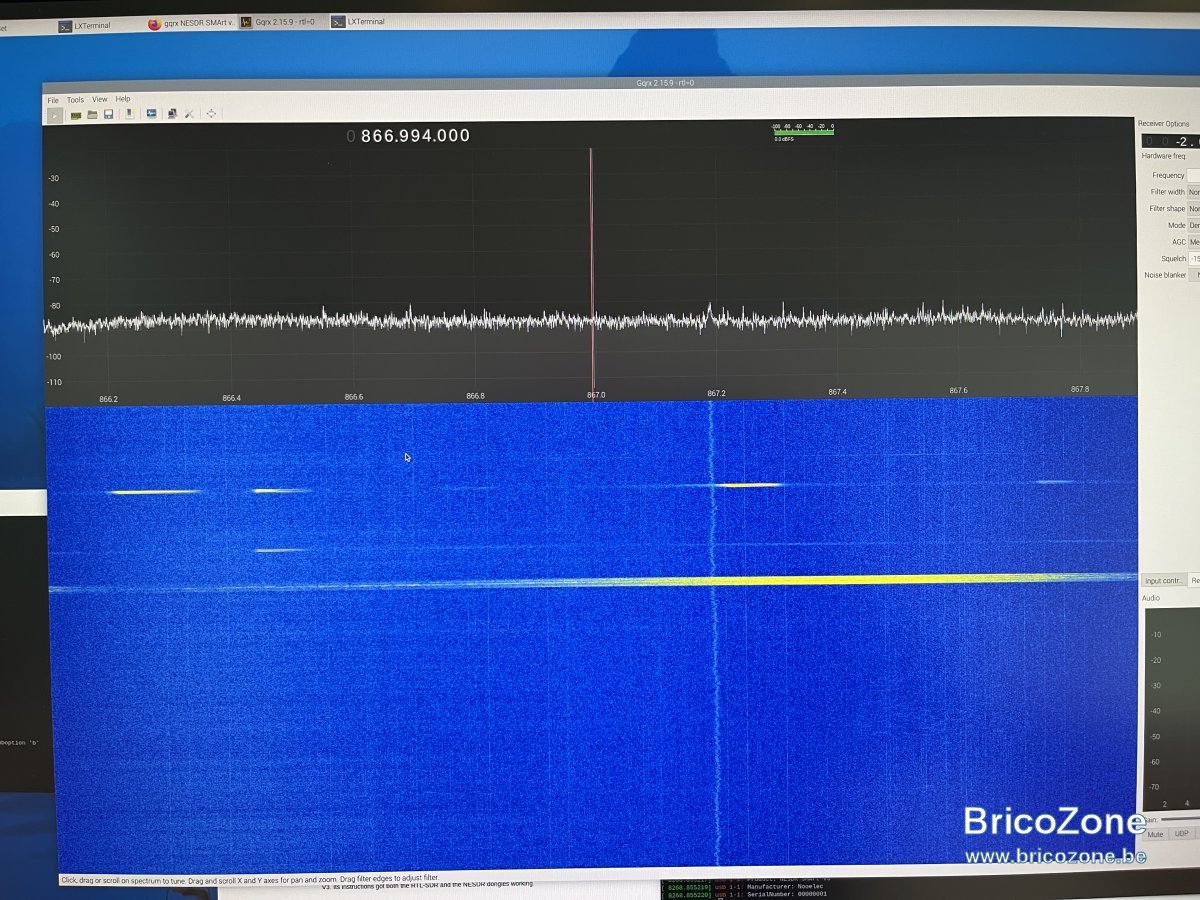Click the fullscreen crosshair toolbar icon
The image size is (1200, 900).
tap(211, 114)
